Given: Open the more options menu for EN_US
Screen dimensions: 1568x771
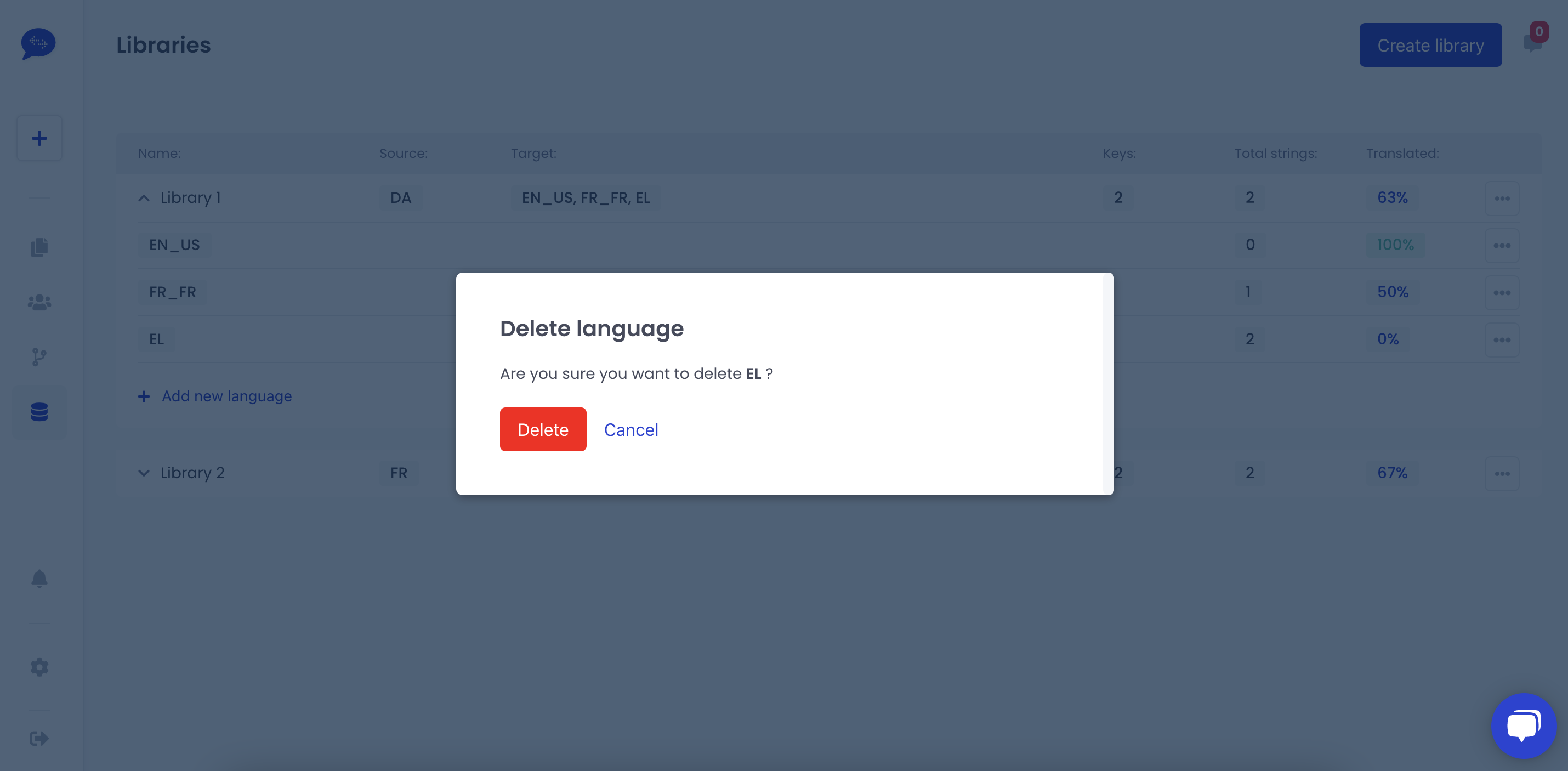Looking at the screenshot, I should (1502, 246).
